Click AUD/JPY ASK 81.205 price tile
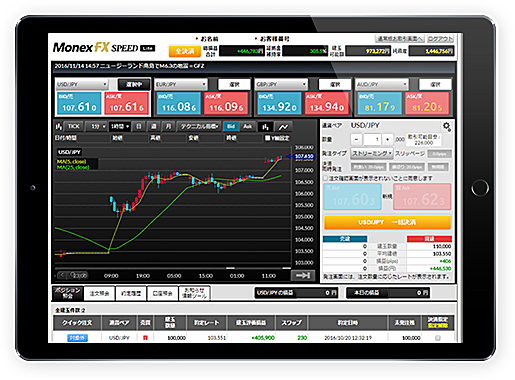The height and width of the screenshot is (380, 515). tap(427, 103)
